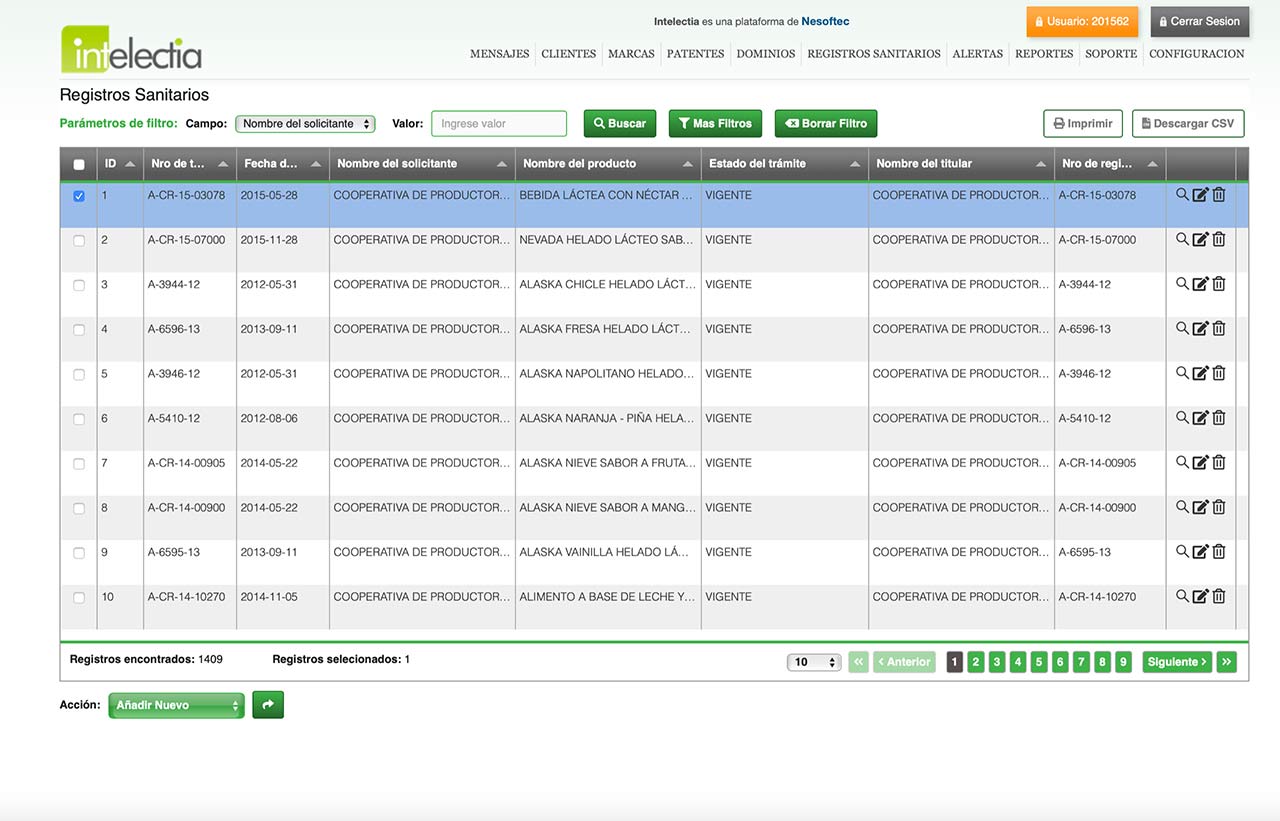Click the edit icon for row 10
Viewport: 1280px width, 821px height.
click(x=1200, y=597)
